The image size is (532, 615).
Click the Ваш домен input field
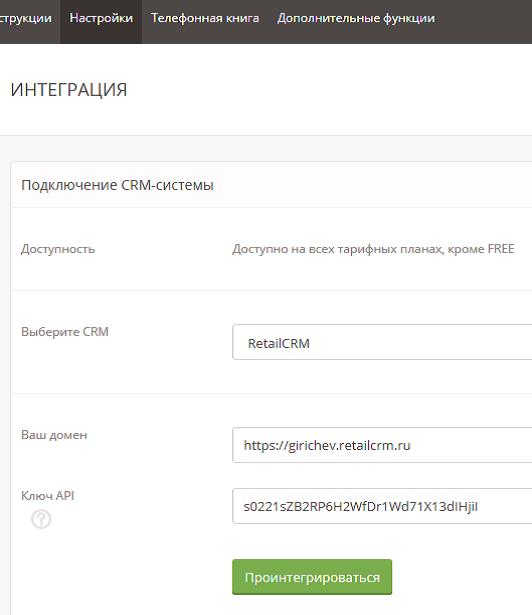(x=382, y=445)
